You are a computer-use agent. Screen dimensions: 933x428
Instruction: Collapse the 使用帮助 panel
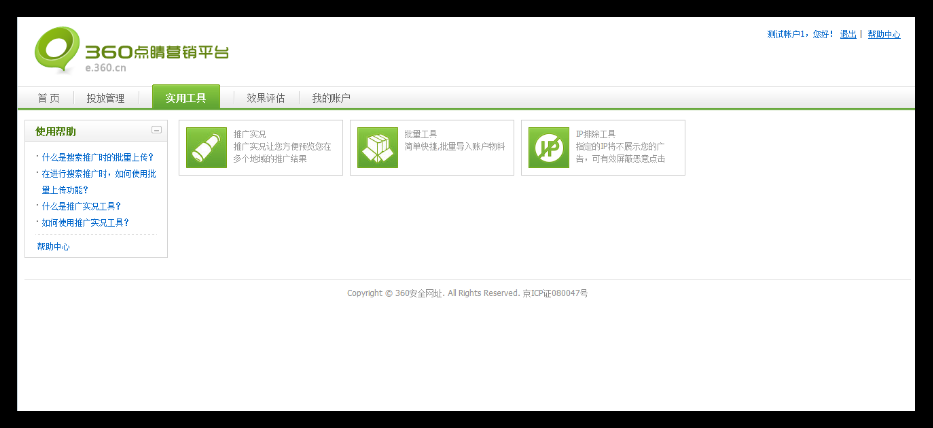[156, 130]
